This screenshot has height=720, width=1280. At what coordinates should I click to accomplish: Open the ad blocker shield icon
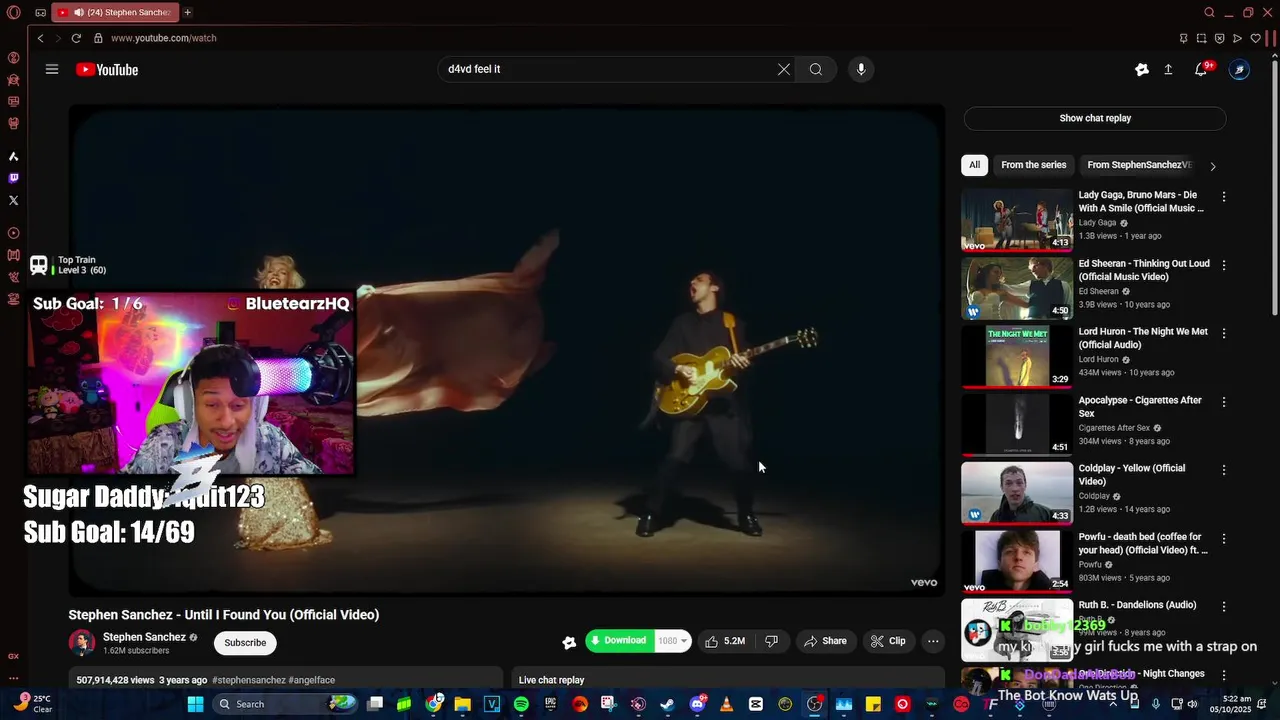[1219, 38]
